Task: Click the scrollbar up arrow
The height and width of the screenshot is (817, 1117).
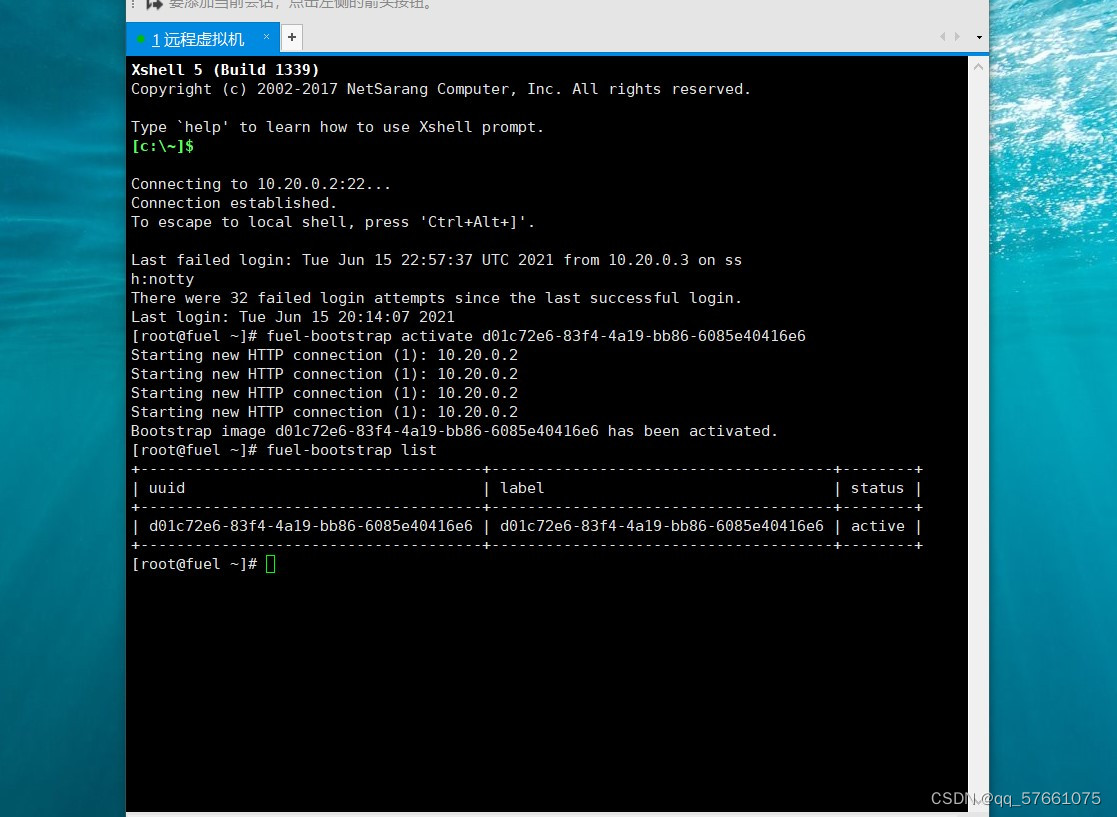Action: (x=977, y=66)
